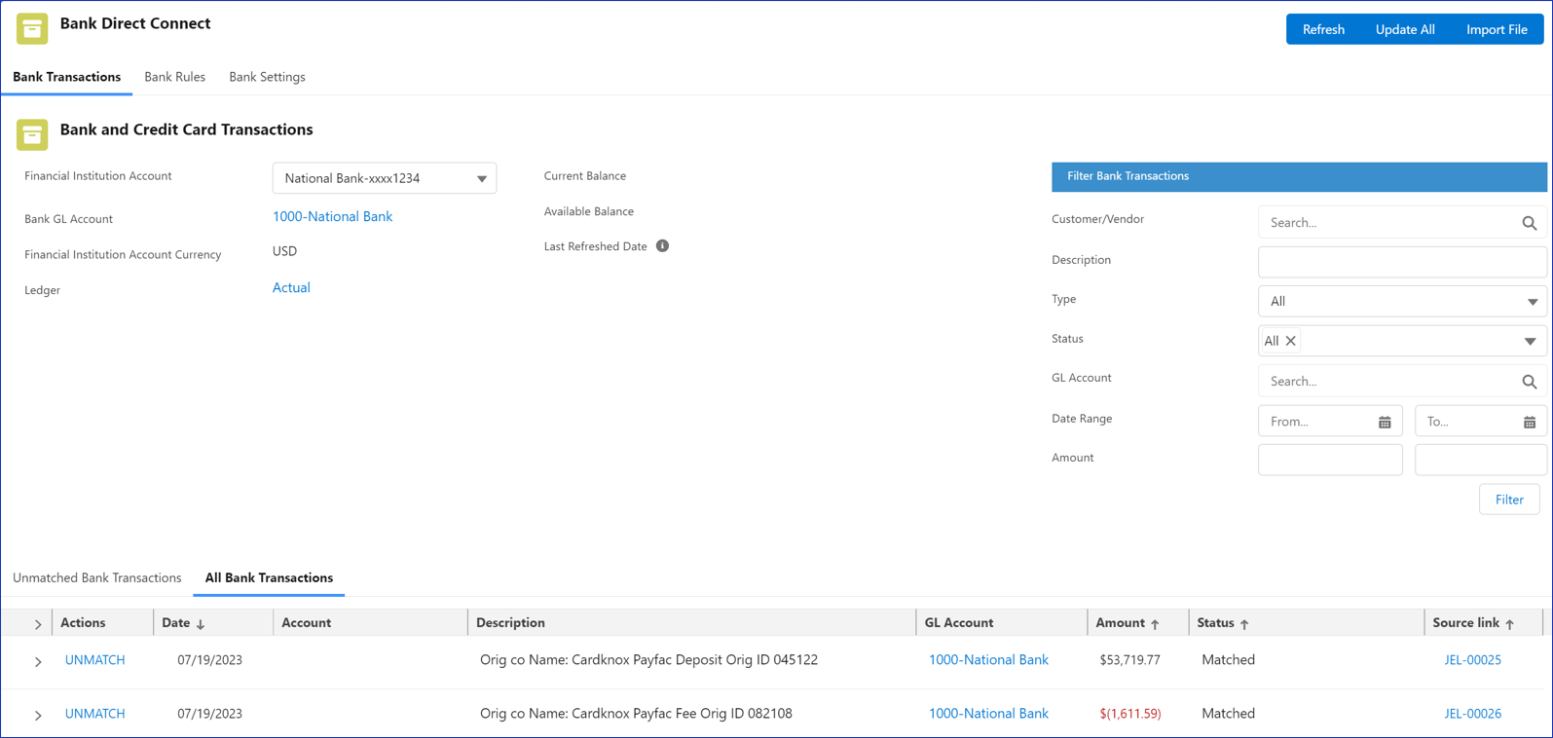Open the Actual ledger link
The image size is (1553, 738).
pos(292,287)
